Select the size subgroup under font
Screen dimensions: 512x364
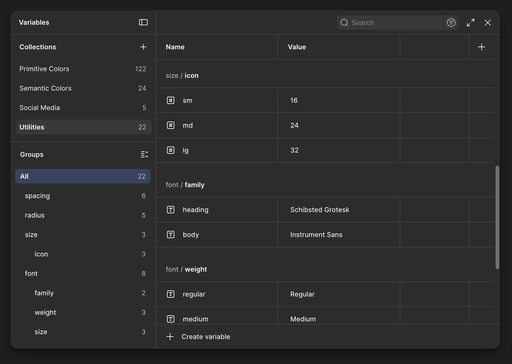[83, 332]
